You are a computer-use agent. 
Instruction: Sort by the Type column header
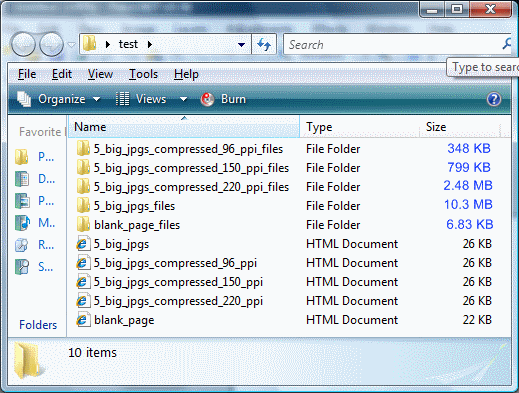pos(359,127)
